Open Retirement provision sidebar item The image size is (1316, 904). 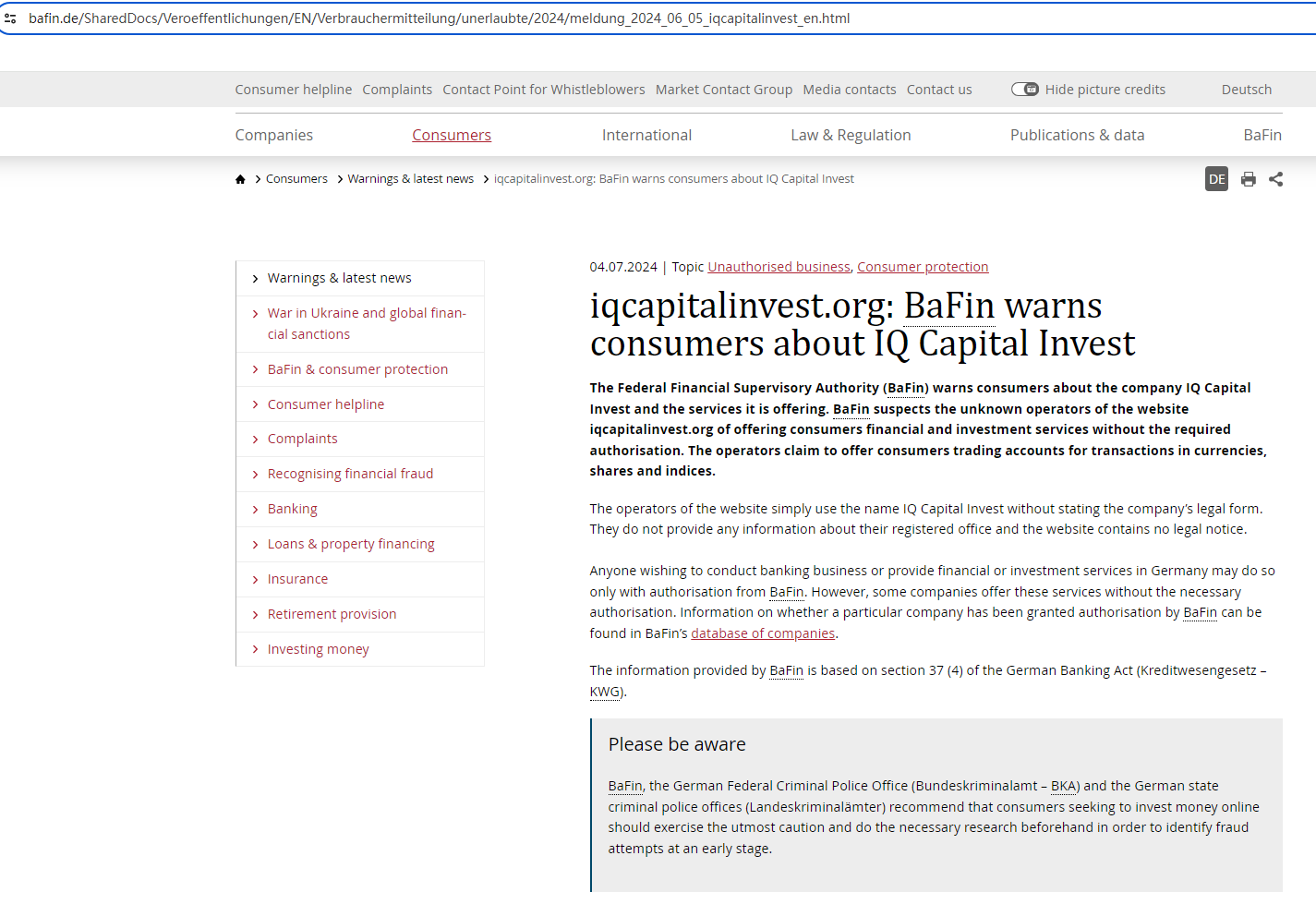pyautogui.click(x=332, y=614)
